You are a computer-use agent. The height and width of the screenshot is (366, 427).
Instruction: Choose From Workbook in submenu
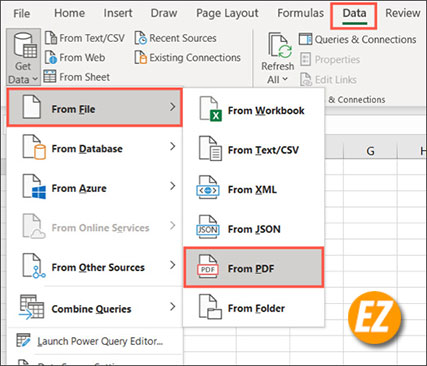coord(254,110)
